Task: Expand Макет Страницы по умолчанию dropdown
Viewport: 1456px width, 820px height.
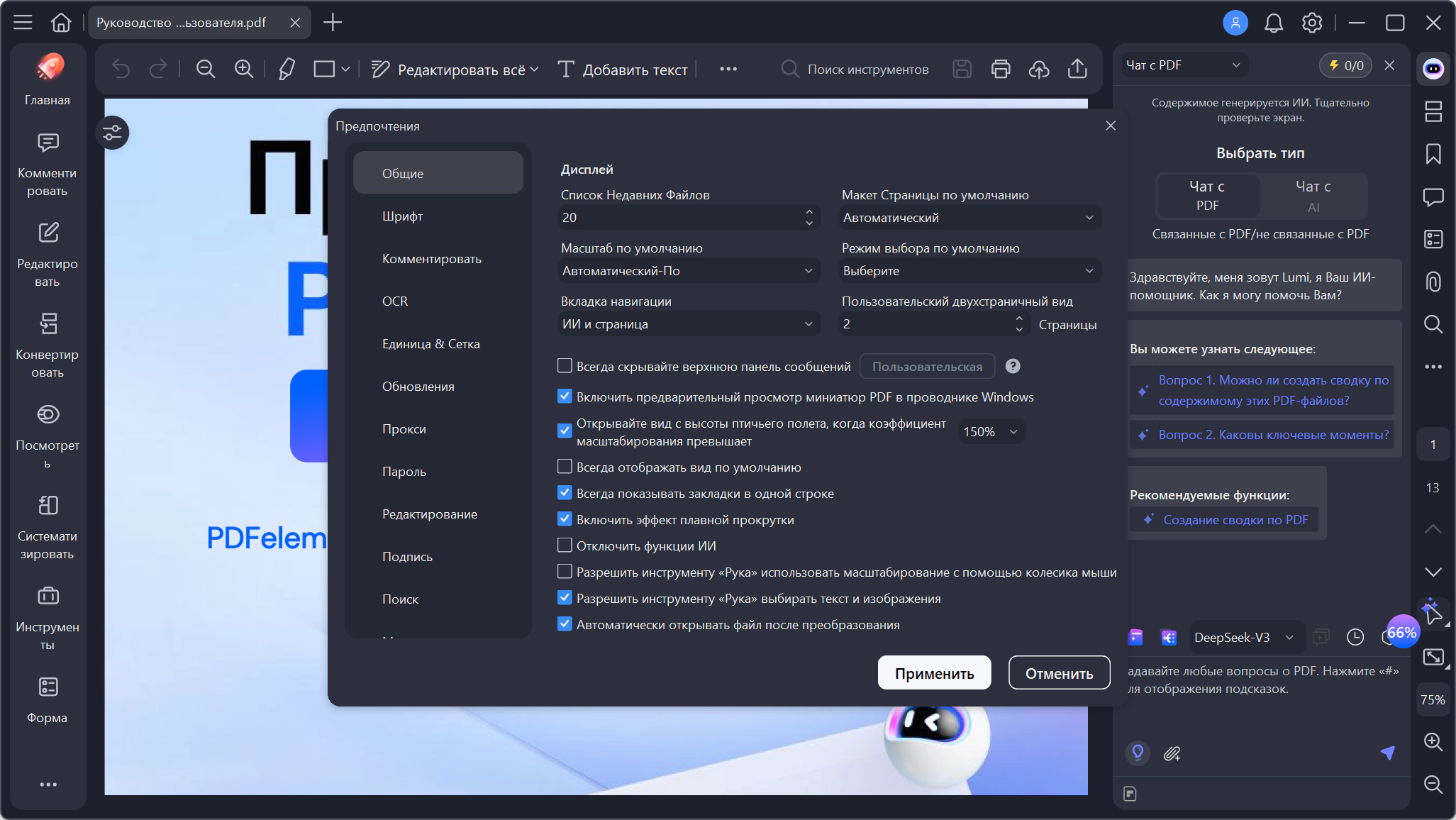Action: pyautogui.click(x=969, y=218)
